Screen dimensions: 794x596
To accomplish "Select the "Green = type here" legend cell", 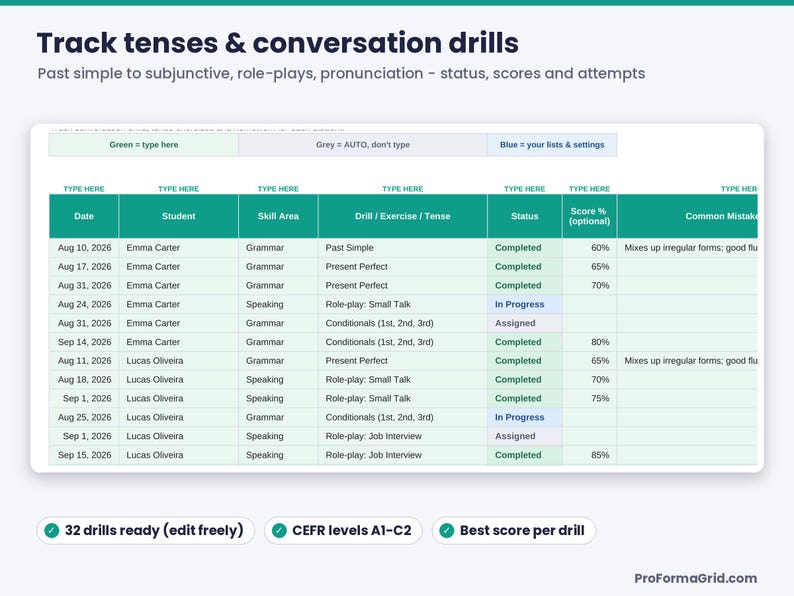I will point(144,145).
